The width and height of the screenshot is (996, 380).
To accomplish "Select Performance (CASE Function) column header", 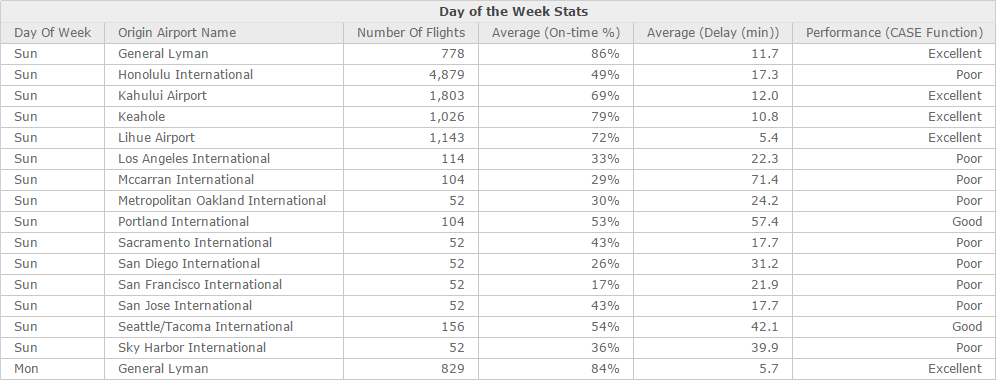I will [894, 33].
